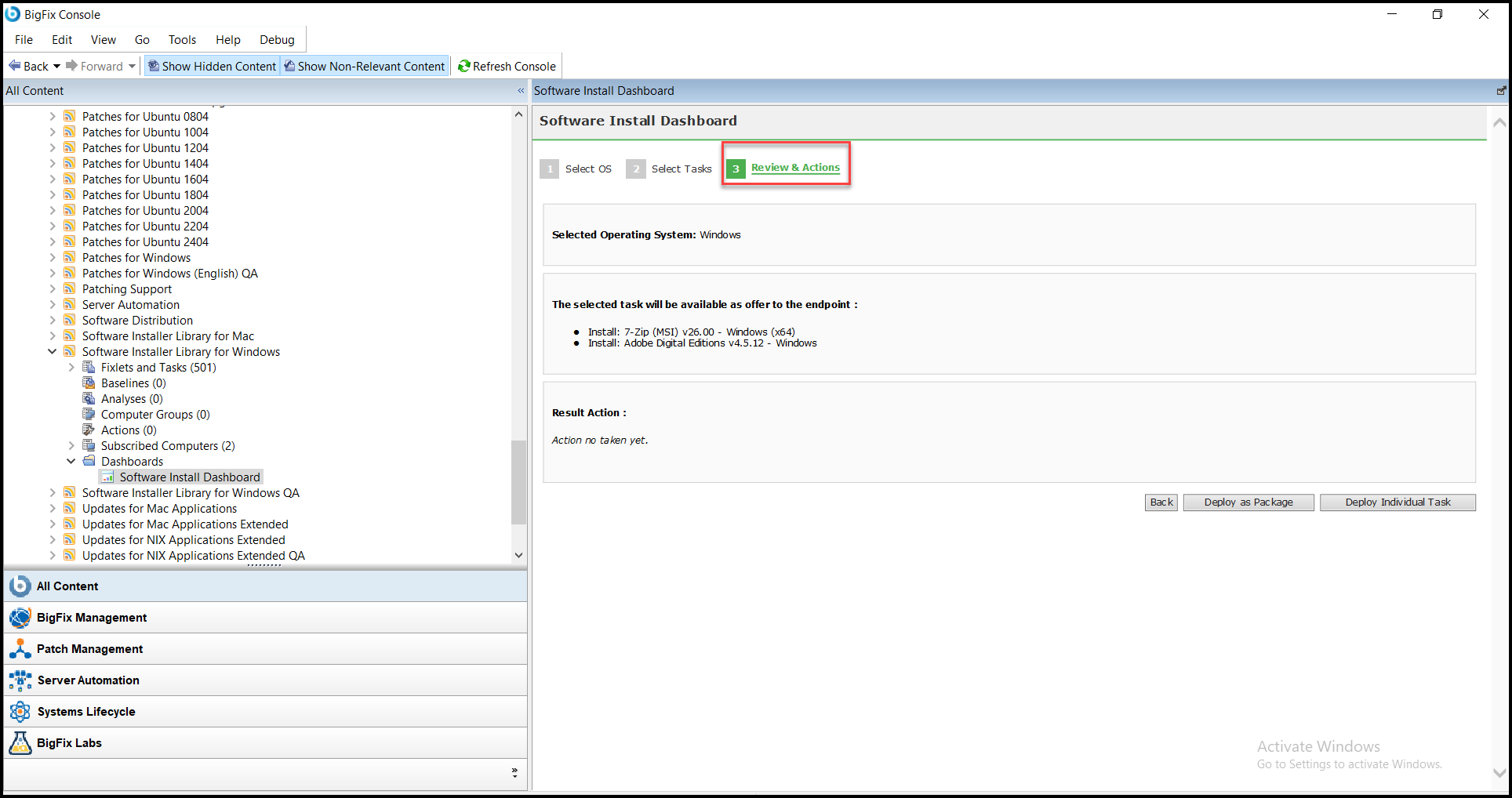Expand Software Installer Library for Mac
1512x798 pixels.
click(53, 336)
